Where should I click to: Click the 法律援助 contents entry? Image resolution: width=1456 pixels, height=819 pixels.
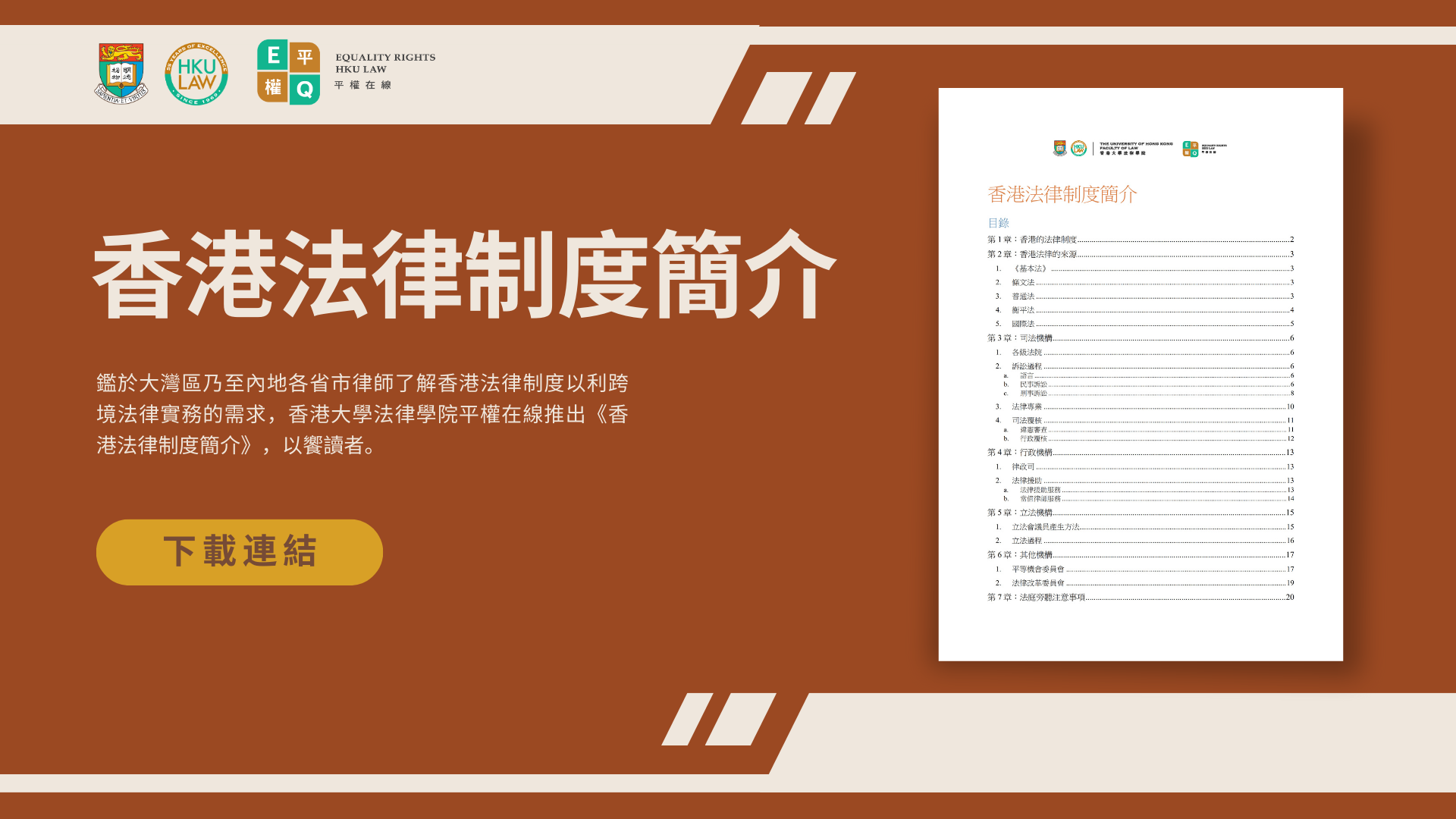click(1144, 481)
